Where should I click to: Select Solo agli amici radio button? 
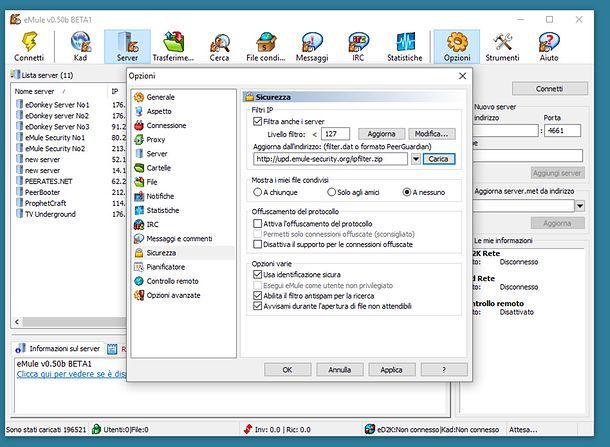coord(331,192)
